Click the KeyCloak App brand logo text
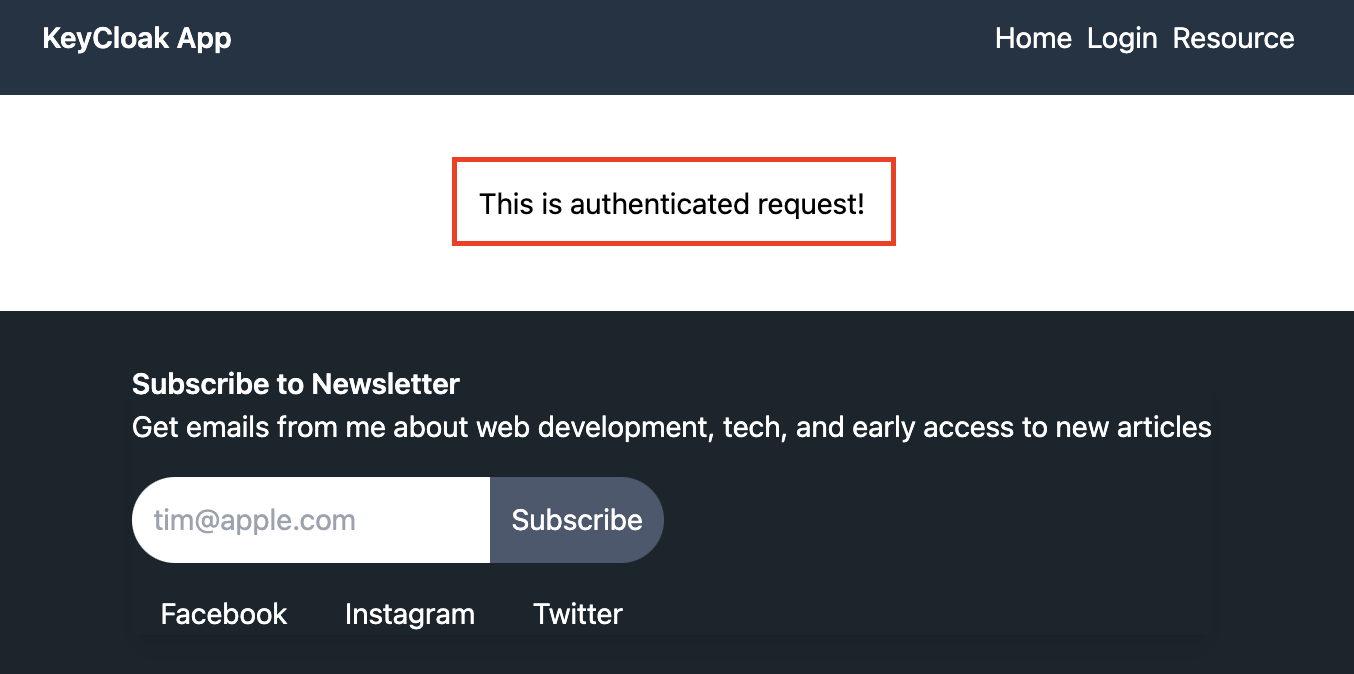 (x=137, y=39)
